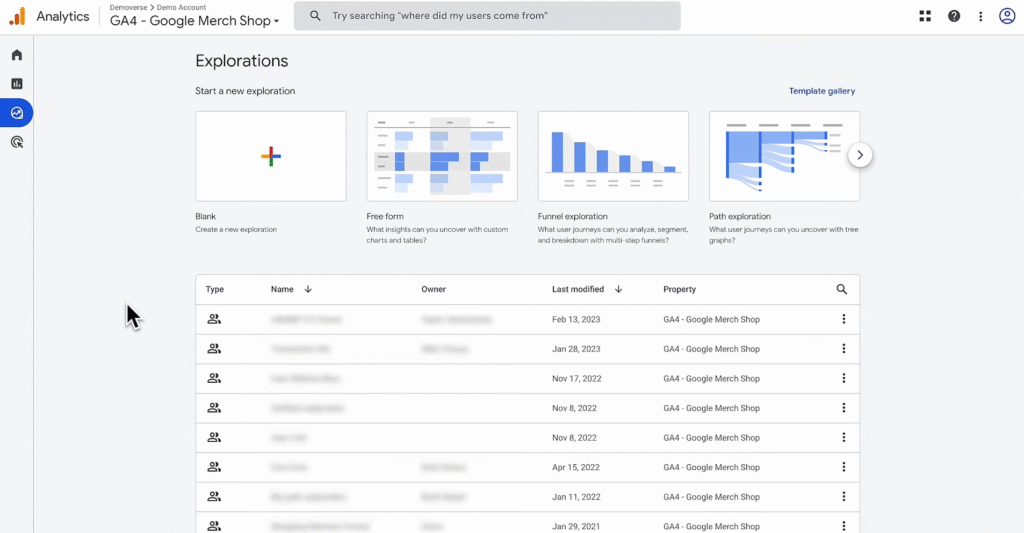The width and height of the screenshot is (1024, 533).
Task: Click the Nov 17, 2022 date cell
Action: (577, 378)
